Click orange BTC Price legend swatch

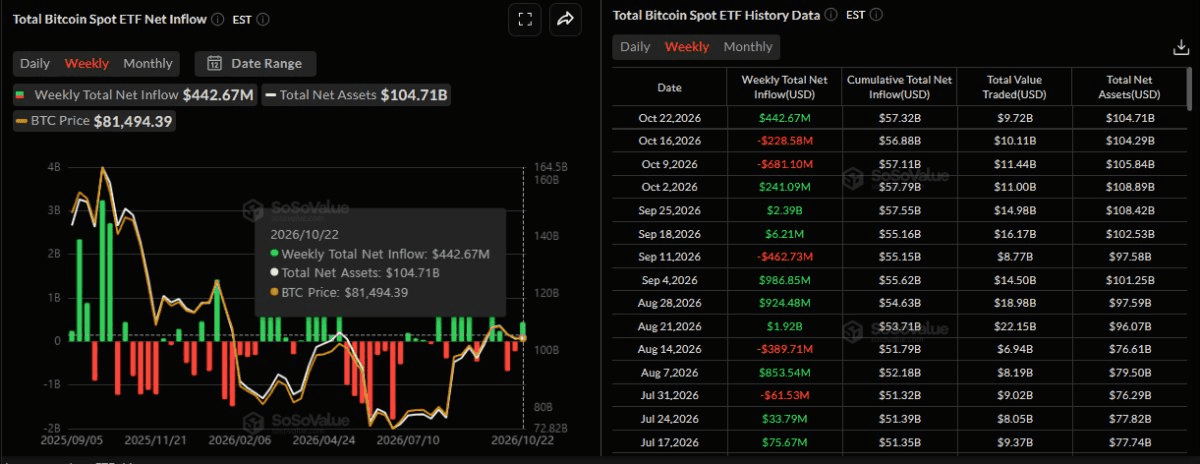(x=21, y=121)
